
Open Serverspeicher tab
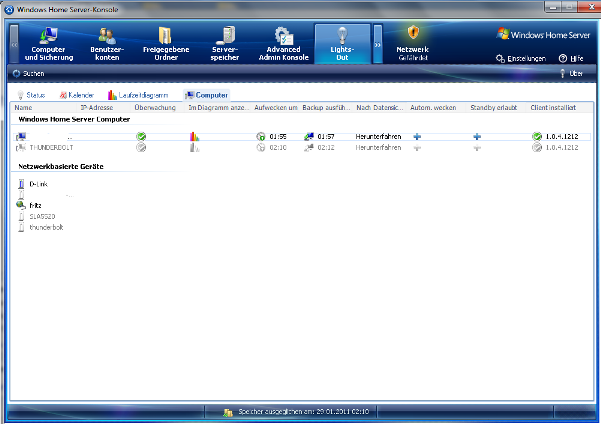coord(225,44)
